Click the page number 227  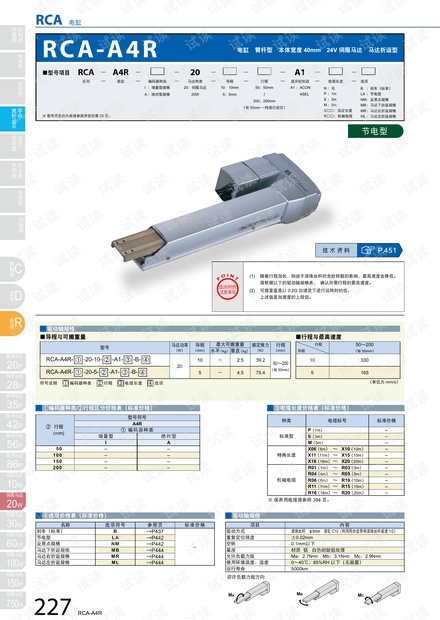point(53,607)
